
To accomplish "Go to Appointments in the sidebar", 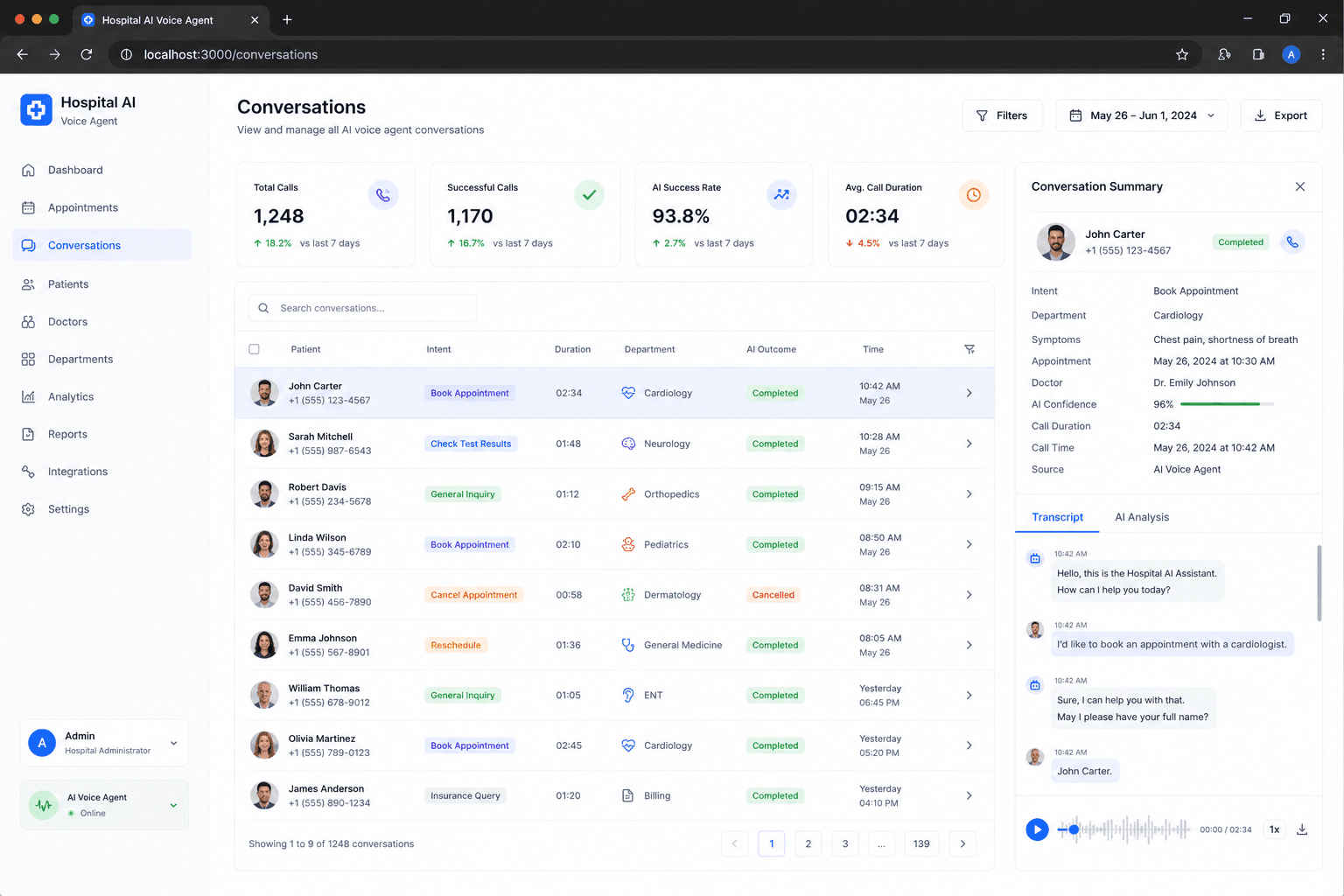I will [x=101, y=207].
